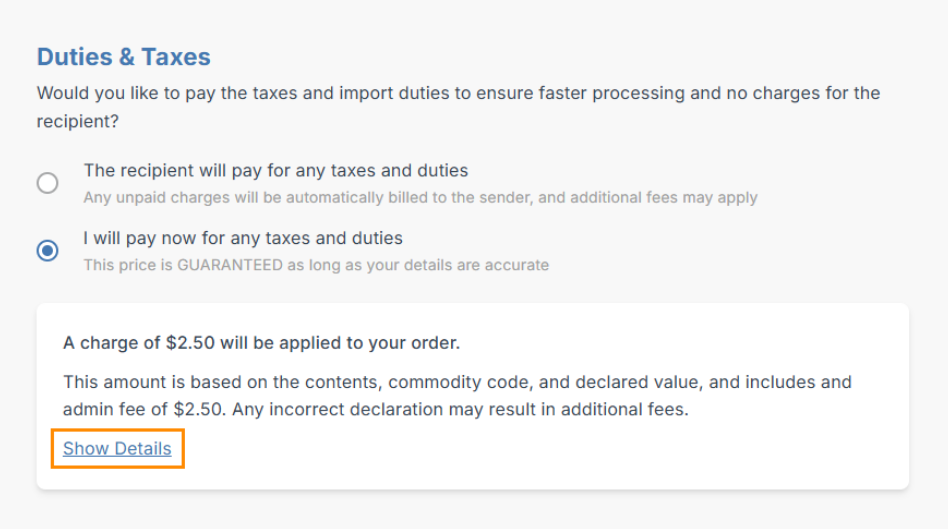Click the bold 'A charge of $2.50' line
The height and width of the screenshot is (529, 948).
(x=261, y=343)
